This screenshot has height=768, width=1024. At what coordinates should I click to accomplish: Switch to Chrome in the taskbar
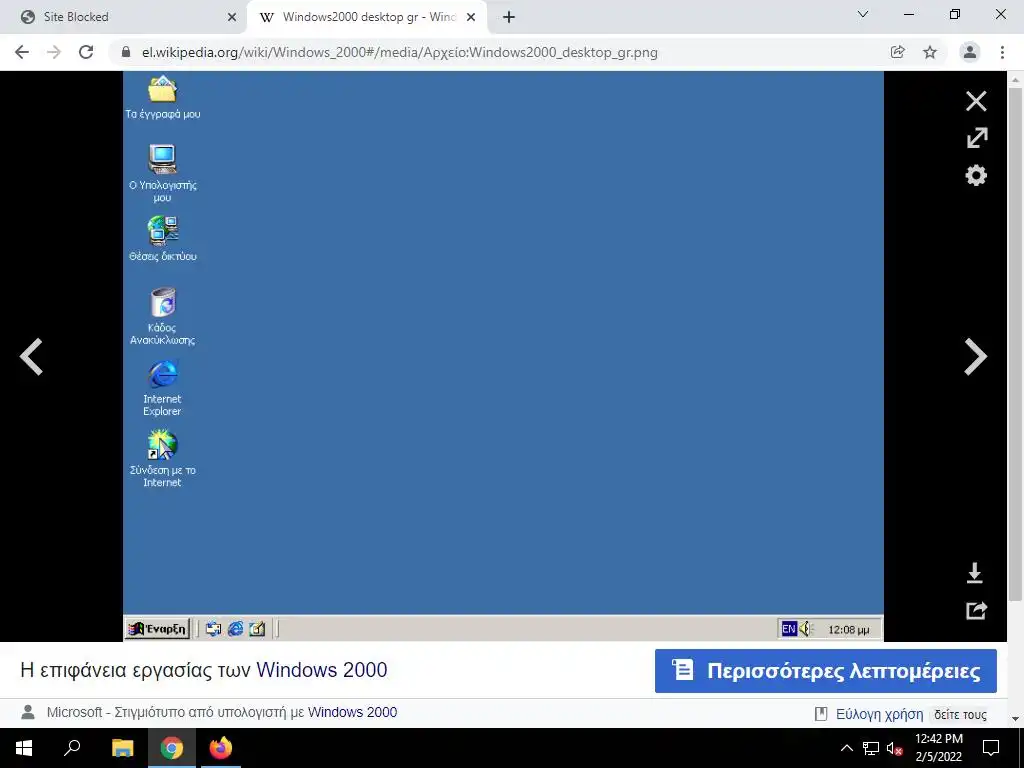coord(172,748)
